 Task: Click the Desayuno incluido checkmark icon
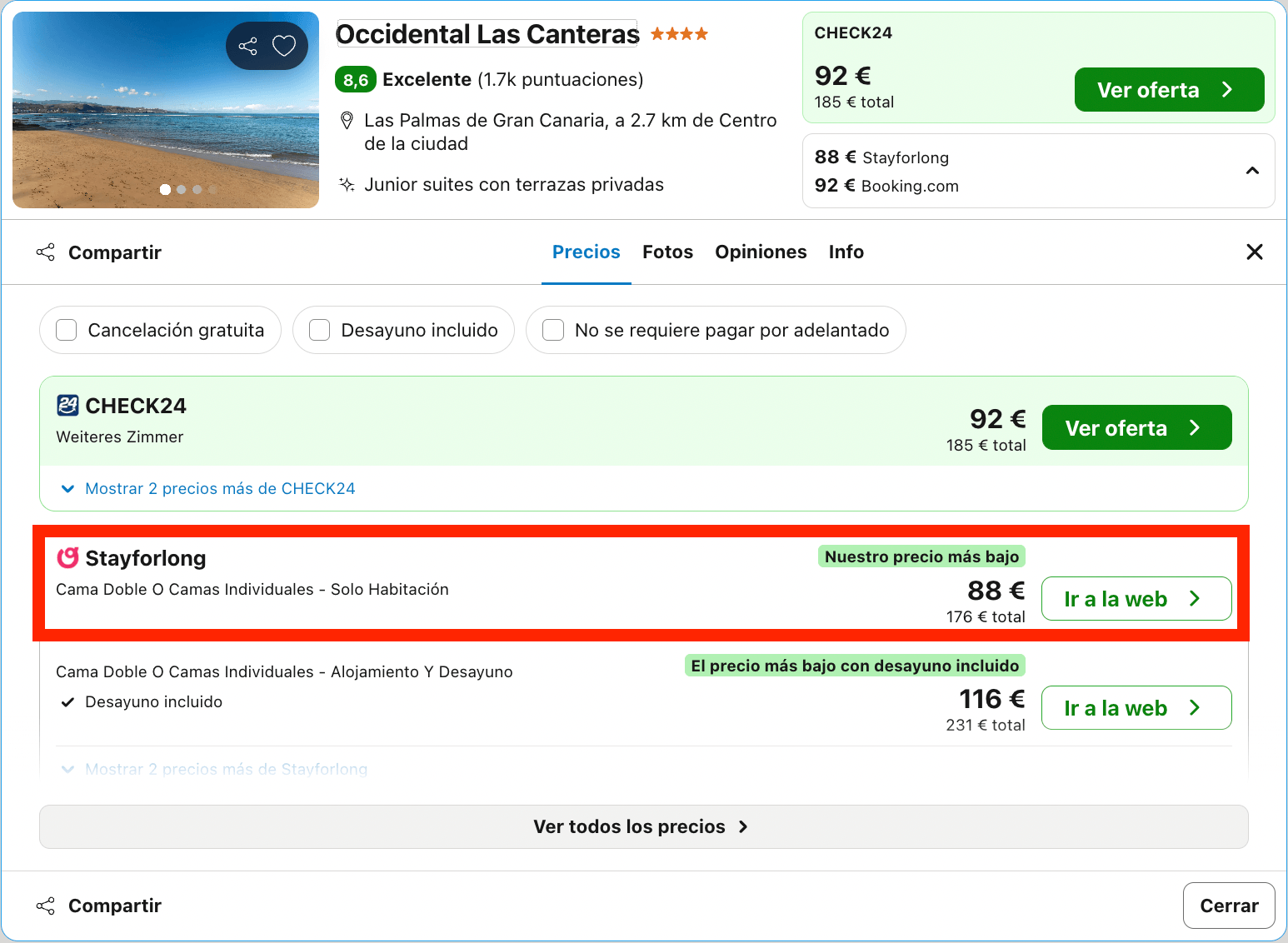[x=68, y=702]
